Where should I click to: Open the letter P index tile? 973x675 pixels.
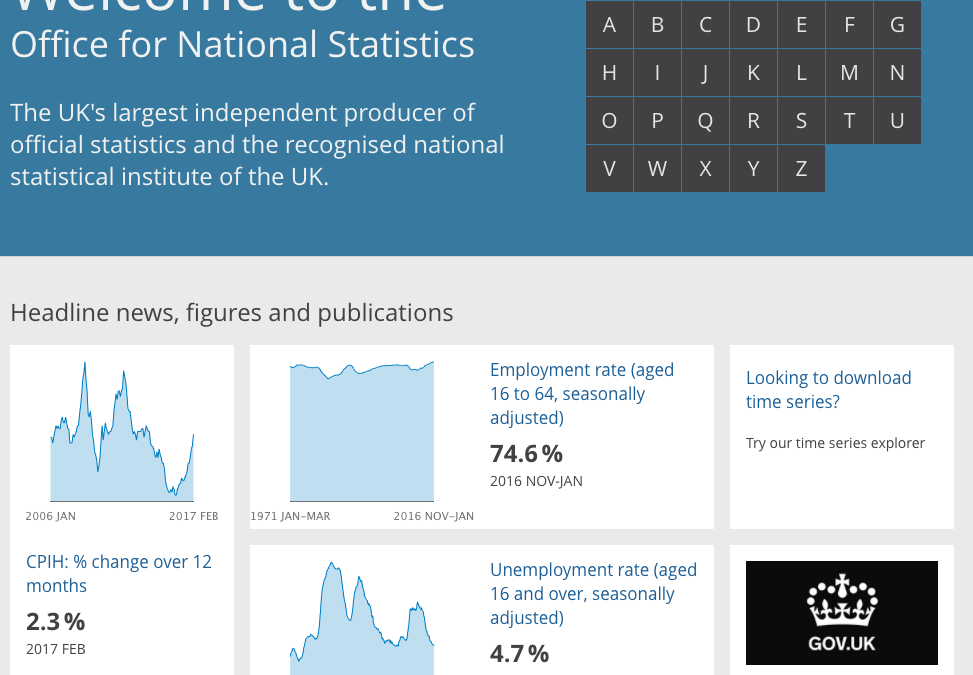(657, 120)
